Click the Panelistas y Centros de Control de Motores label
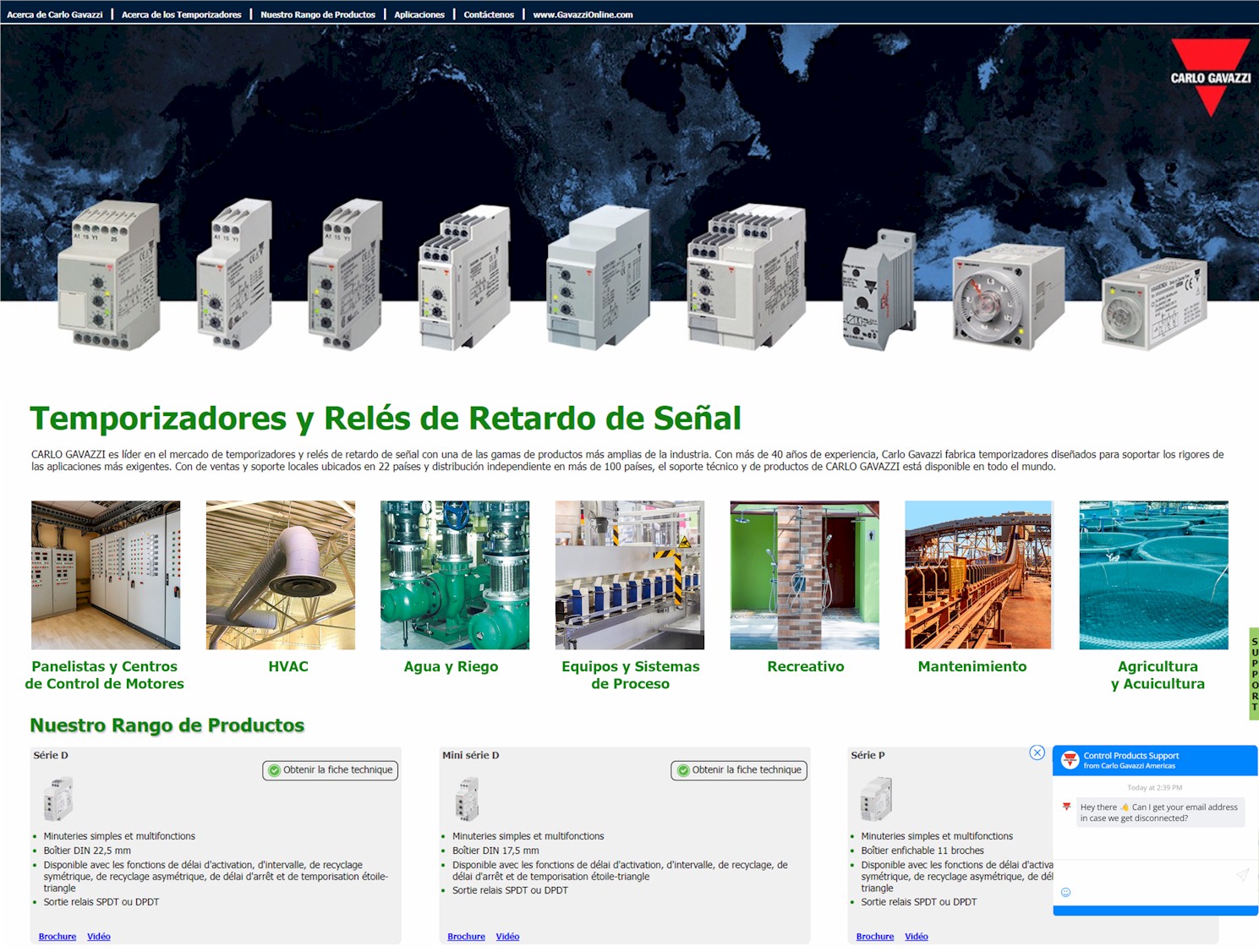This screenshot has height=952, width=1259. pos(104,675)
